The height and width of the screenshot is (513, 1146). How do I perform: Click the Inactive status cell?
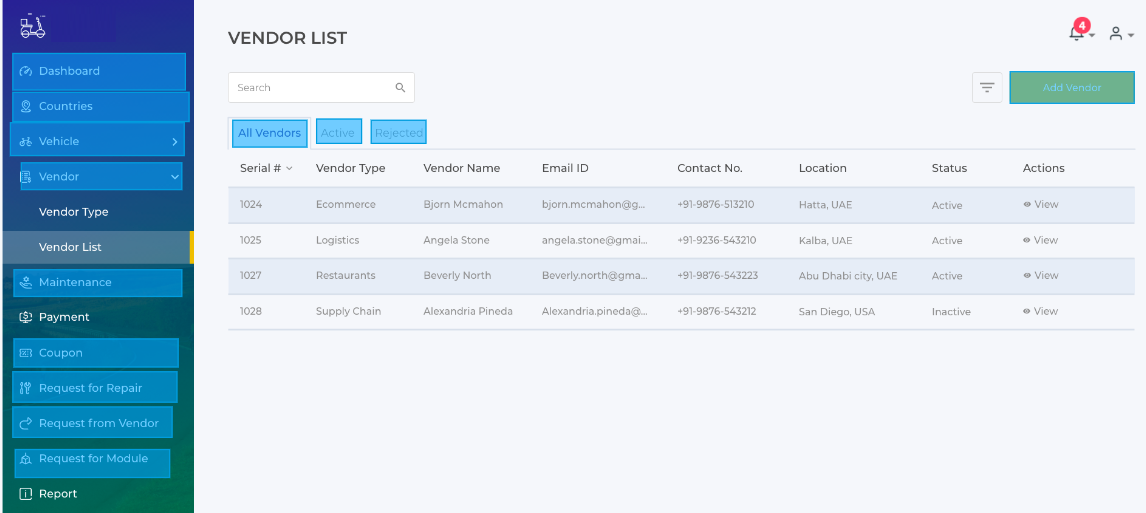[951, 311]
